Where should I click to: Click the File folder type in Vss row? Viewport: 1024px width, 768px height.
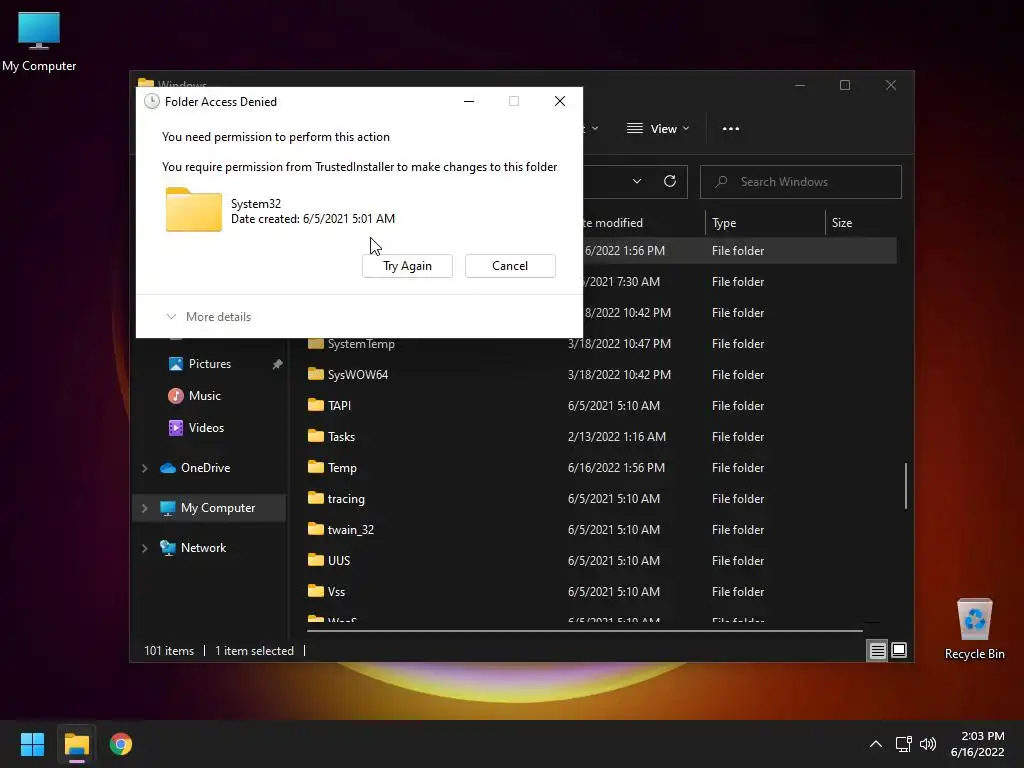738,592
